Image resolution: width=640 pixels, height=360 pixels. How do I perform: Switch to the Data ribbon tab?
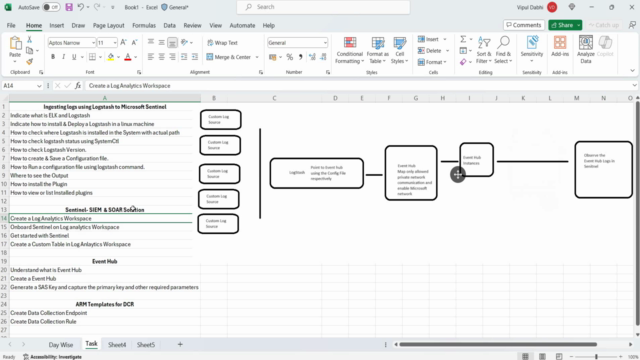coord(169,25)
